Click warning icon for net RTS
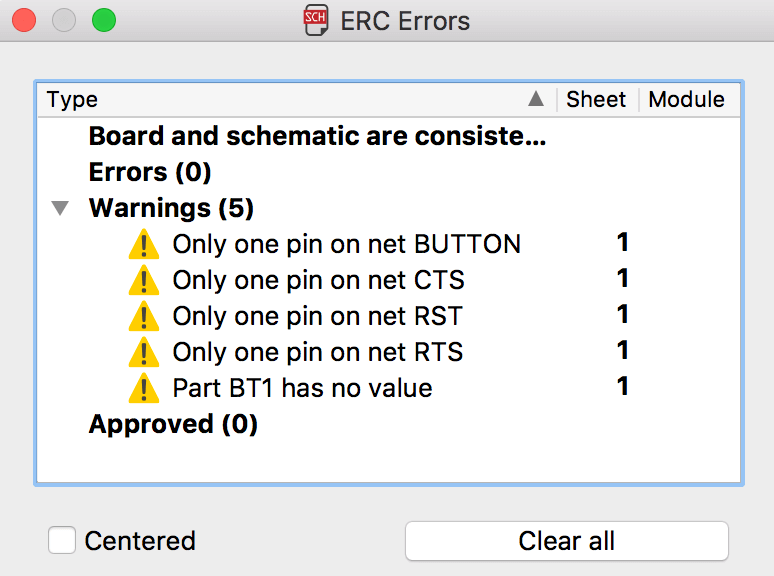The height and width of the screenshot is (576, 774). (144, 352)
